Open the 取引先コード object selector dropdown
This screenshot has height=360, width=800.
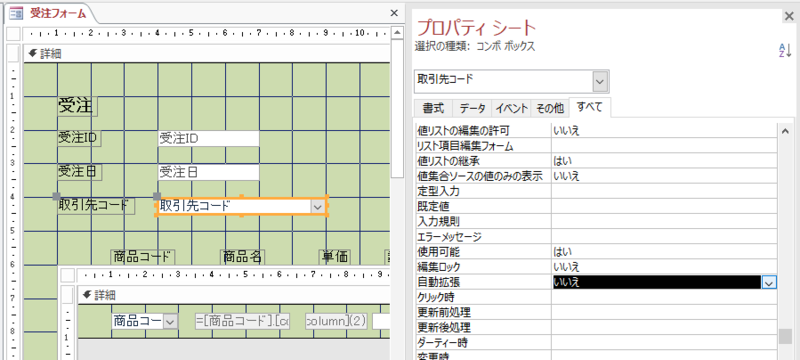pos(600,82)
